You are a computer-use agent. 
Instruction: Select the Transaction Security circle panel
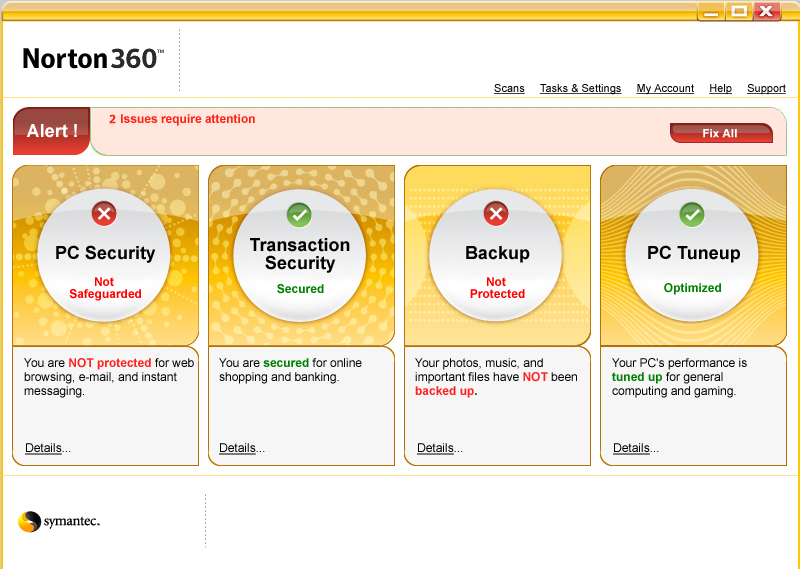pyautogui.click(x=300, y=255)
